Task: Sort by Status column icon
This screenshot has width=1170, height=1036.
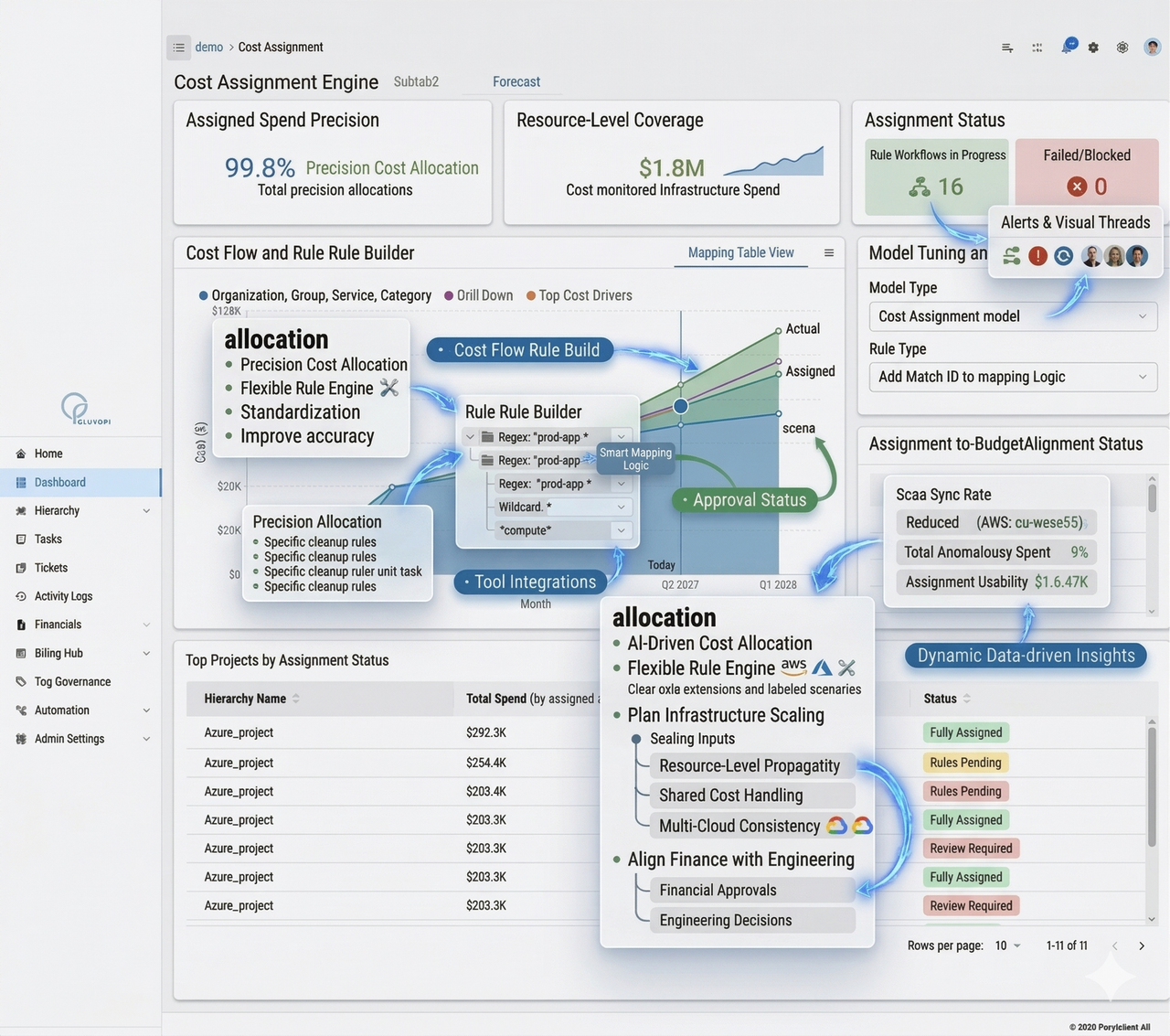Action: (x=967, y=699)
